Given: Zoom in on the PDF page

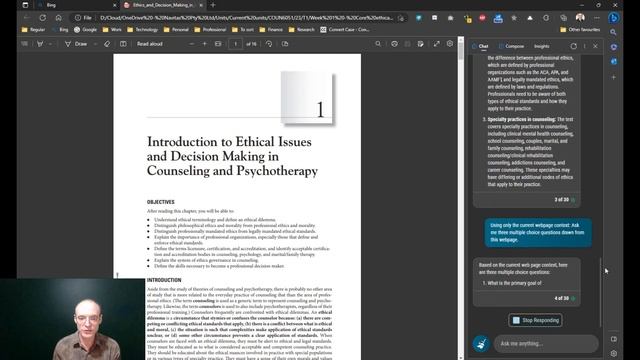Looking at the screenshot, I should pos(204,44).
